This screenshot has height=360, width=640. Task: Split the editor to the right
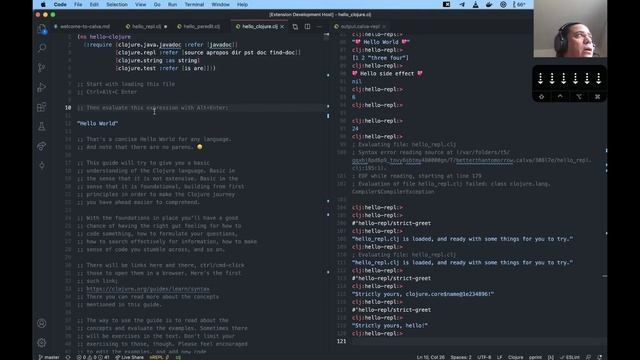coord(307,27)
